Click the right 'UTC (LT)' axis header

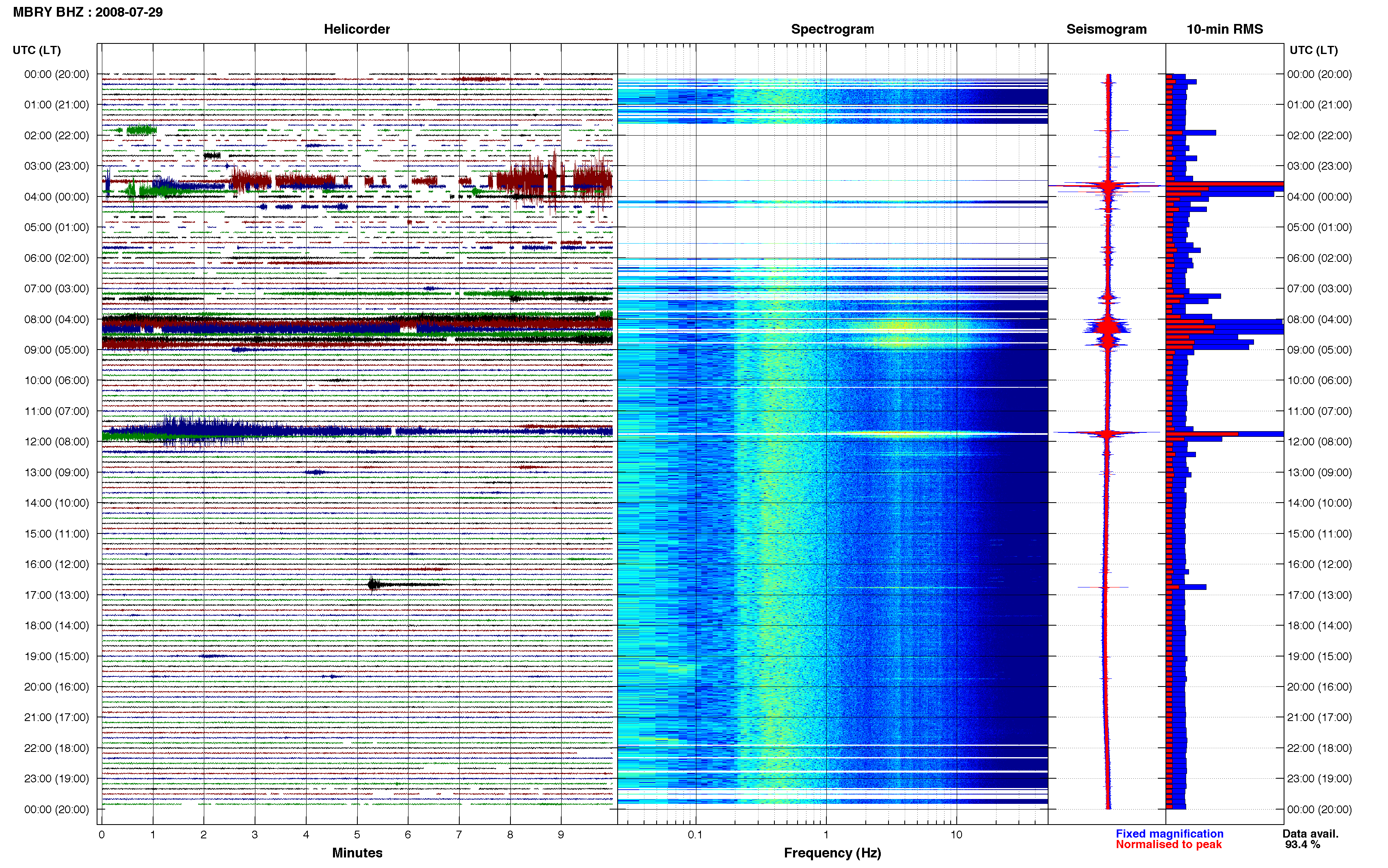pos(1313,50)
